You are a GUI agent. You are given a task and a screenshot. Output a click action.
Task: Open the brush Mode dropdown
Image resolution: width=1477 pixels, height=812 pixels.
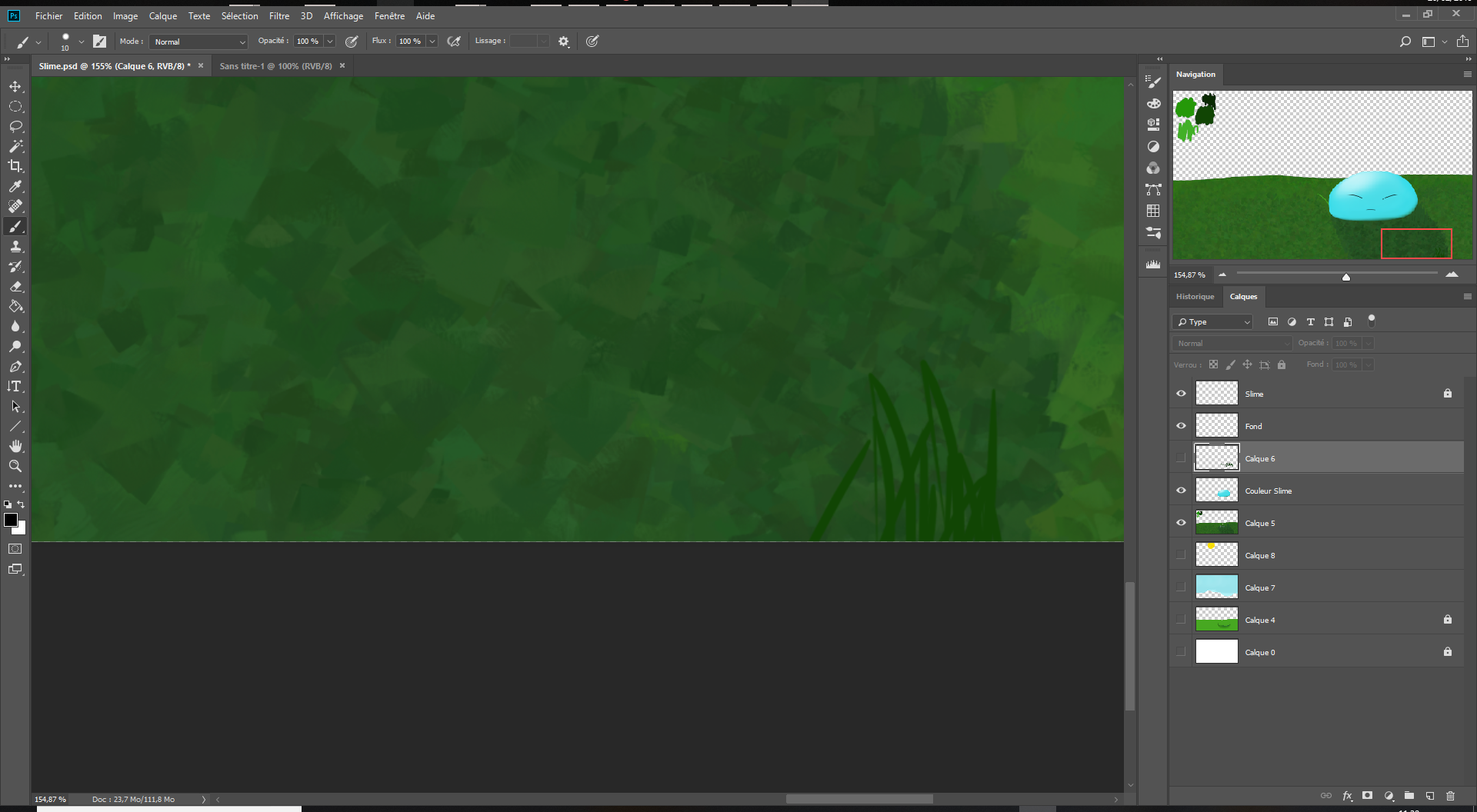241,42
